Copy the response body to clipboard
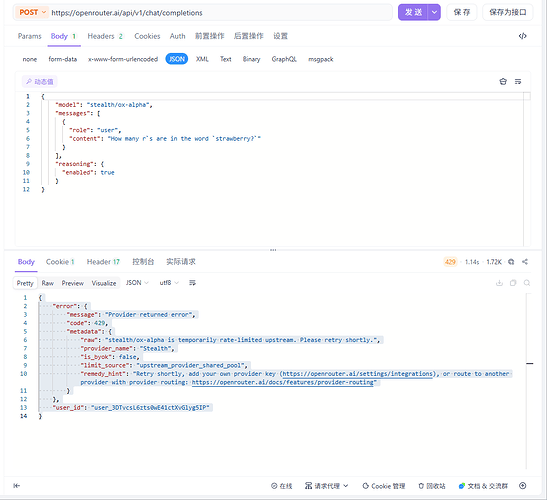The width and height of the screenshot is (547, 500). (x=513, y=283)
